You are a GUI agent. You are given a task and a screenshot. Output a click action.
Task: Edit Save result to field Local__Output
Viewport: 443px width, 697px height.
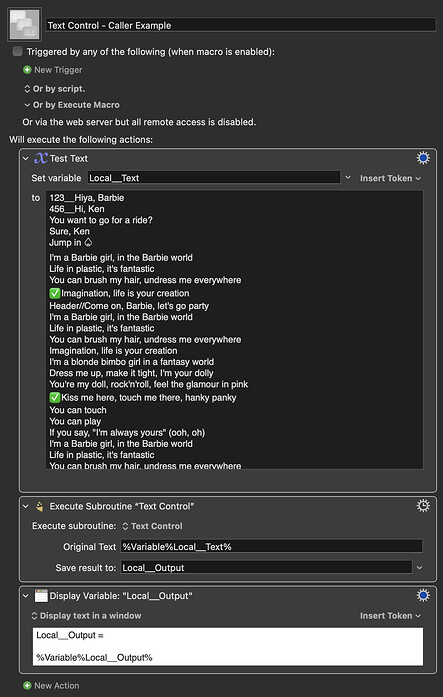click(266, 567)
